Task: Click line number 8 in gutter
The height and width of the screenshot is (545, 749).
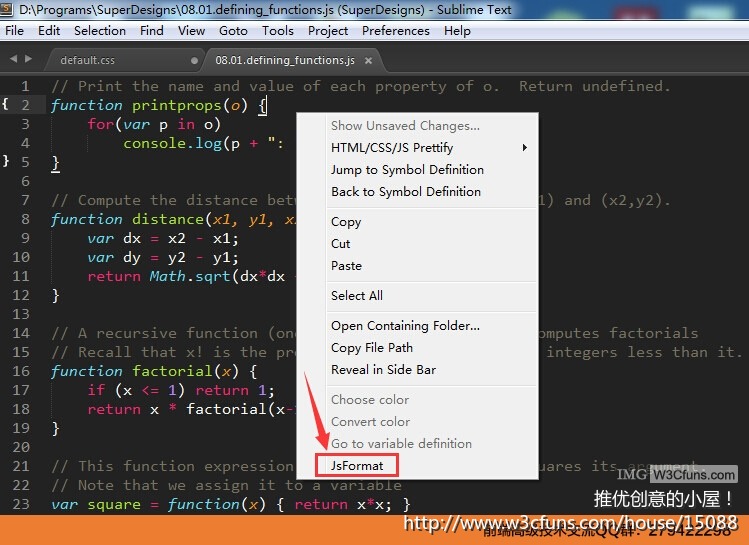Action: [x=25, y=219]
